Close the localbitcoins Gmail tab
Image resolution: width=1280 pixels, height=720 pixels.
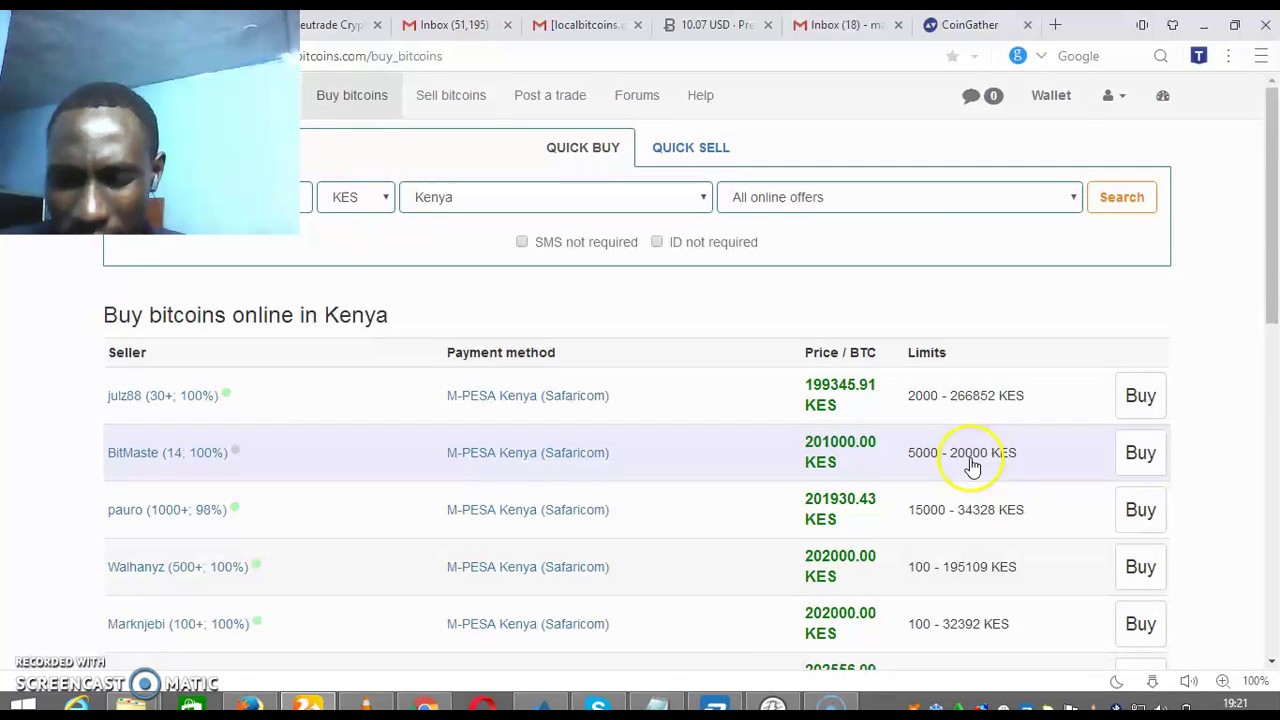[x=637, y=25]
